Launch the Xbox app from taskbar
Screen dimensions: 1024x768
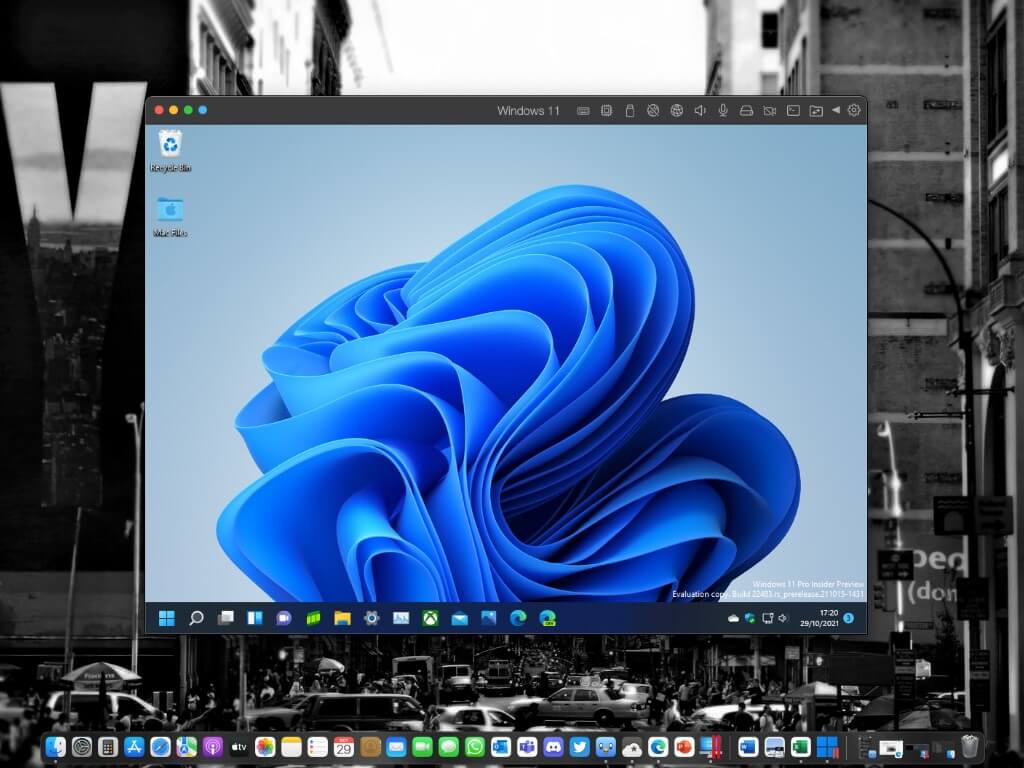pyautogui.click(x=430, y=618)
